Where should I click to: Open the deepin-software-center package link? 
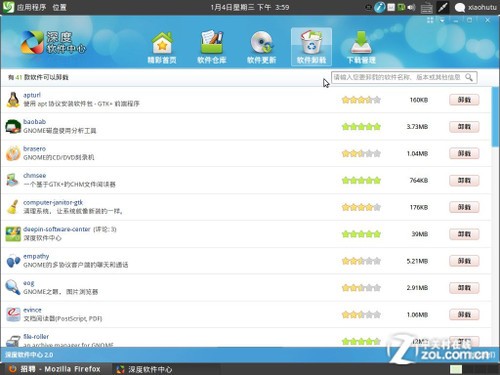point(57,229)
